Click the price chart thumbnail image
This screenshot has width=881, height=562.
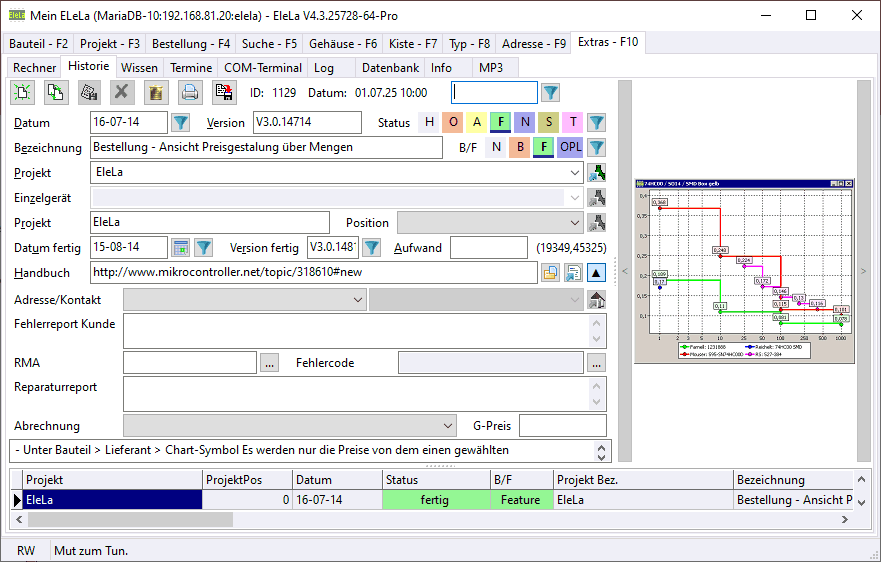pyautogui.click(x=746, y=270)
